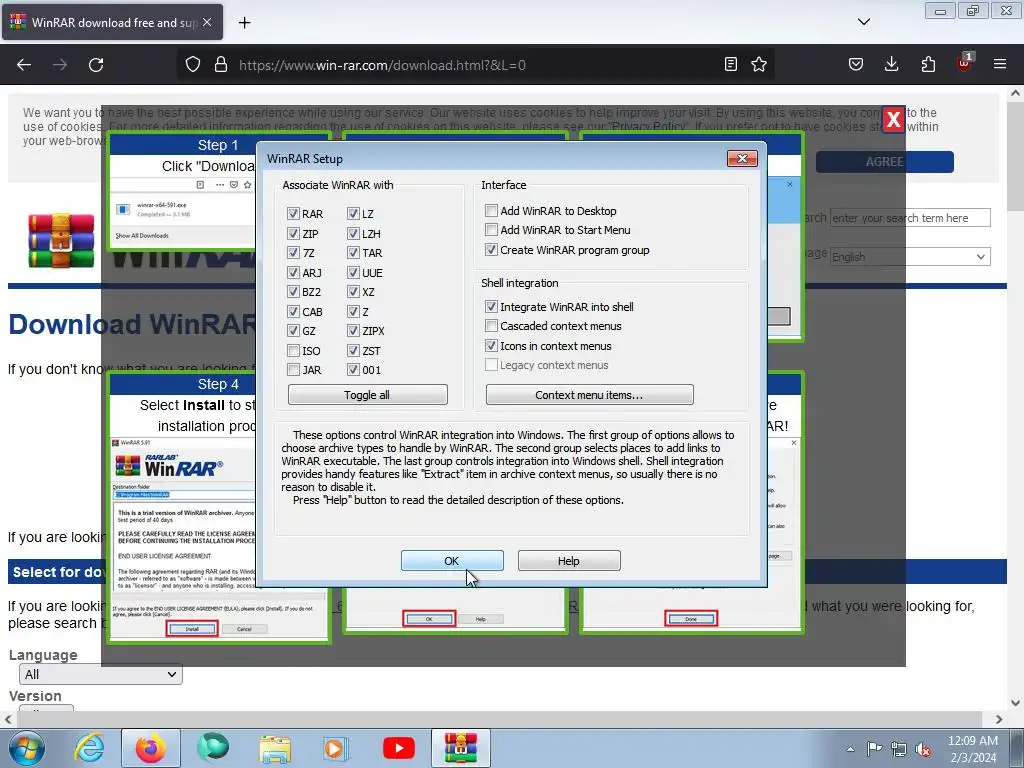Open Firefox application menu
The height and width of the screenshot is (768, 1024).
point(1000,64)
